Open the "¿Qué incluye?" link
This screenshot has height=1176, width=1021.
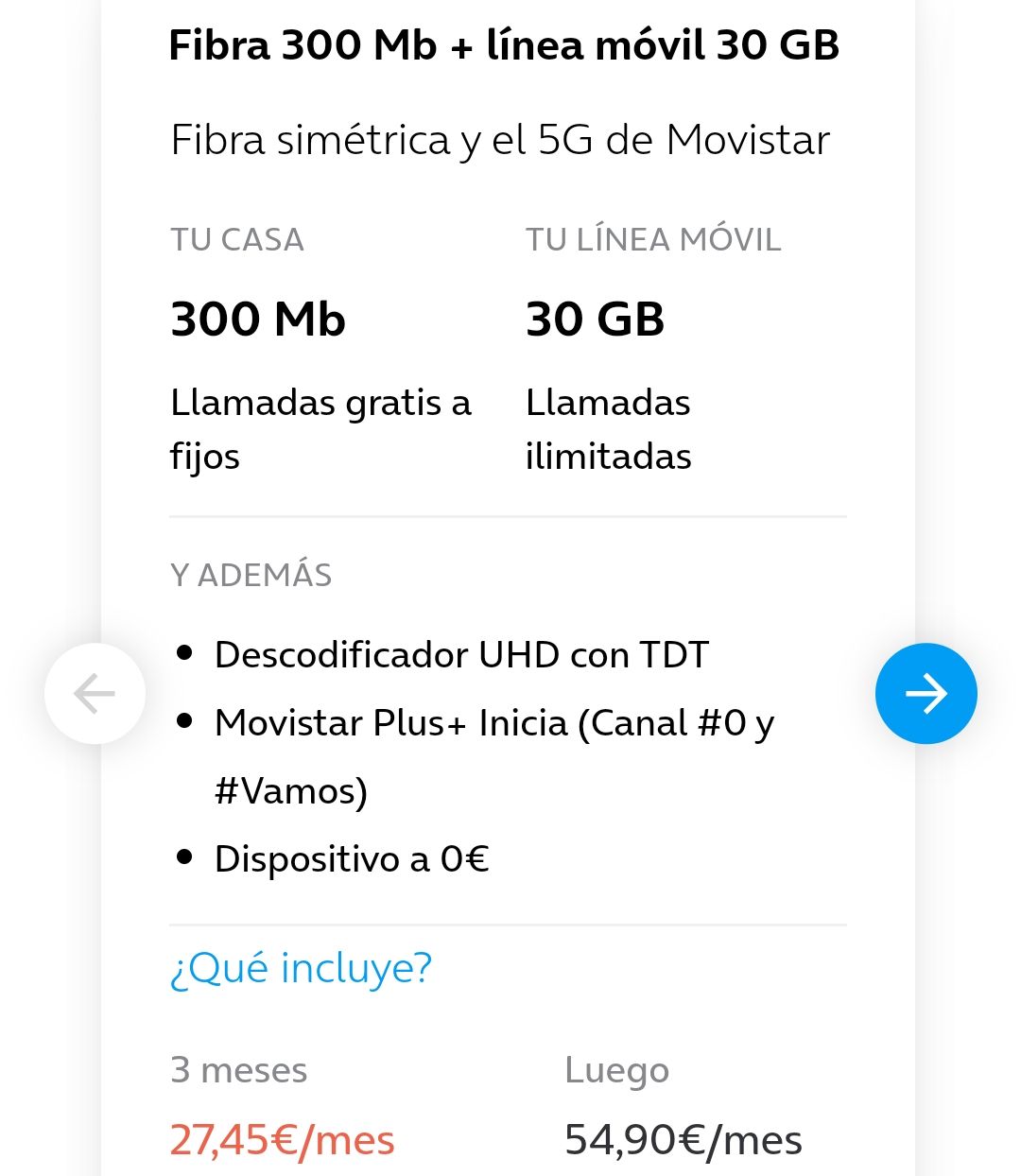301,968
